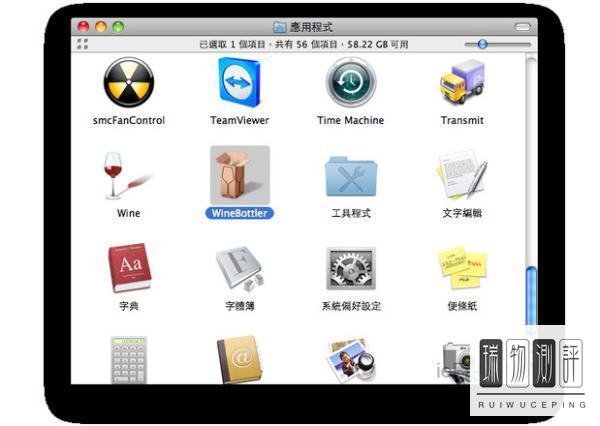Click the 應用程式 folder icon in title bar
The height and width of the screenshot is (426, 600).
pyautogui.click(x=280, y=26)
